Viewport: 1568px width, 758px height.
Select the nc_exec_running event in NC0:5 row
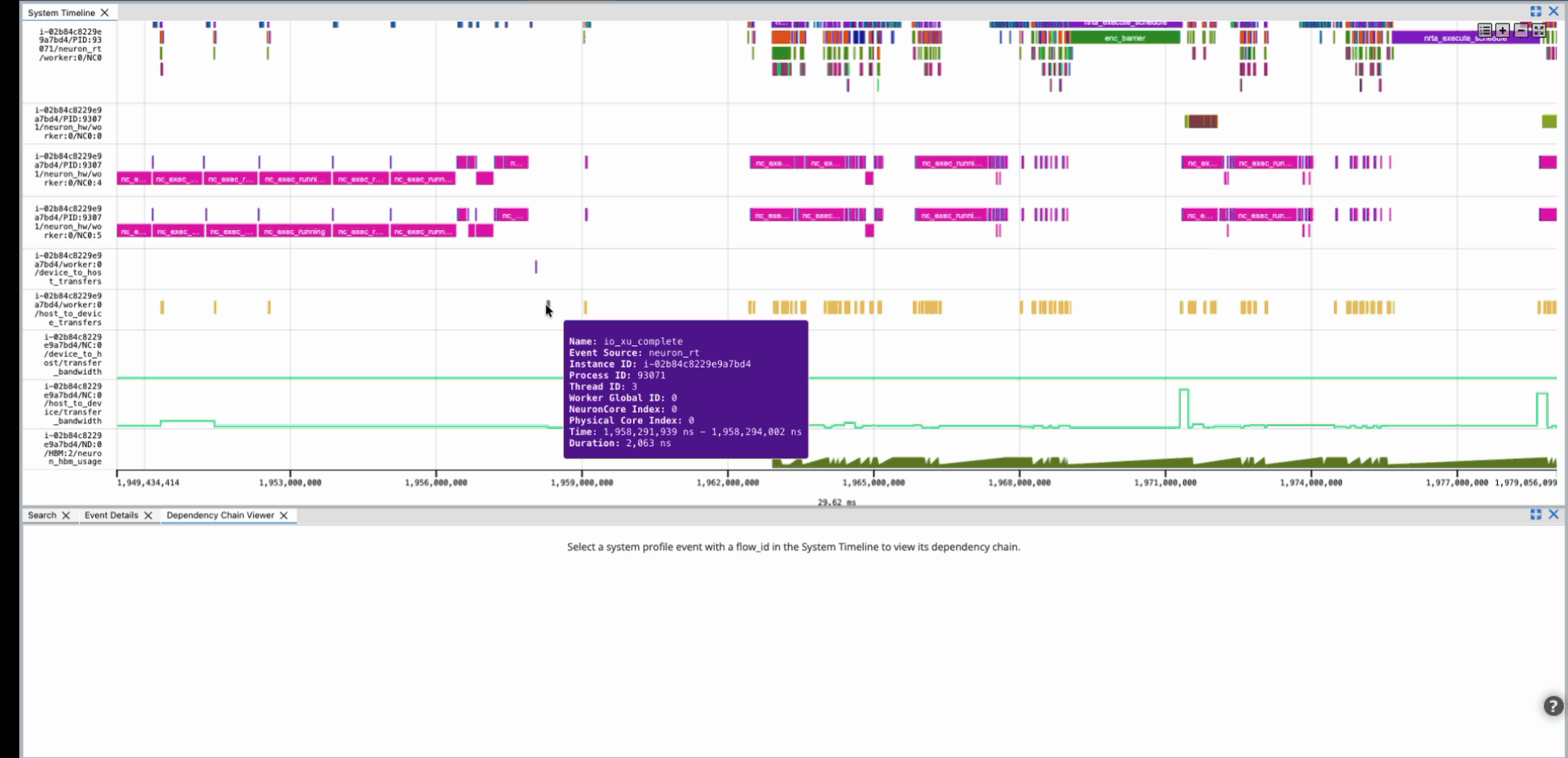[294, 231]
